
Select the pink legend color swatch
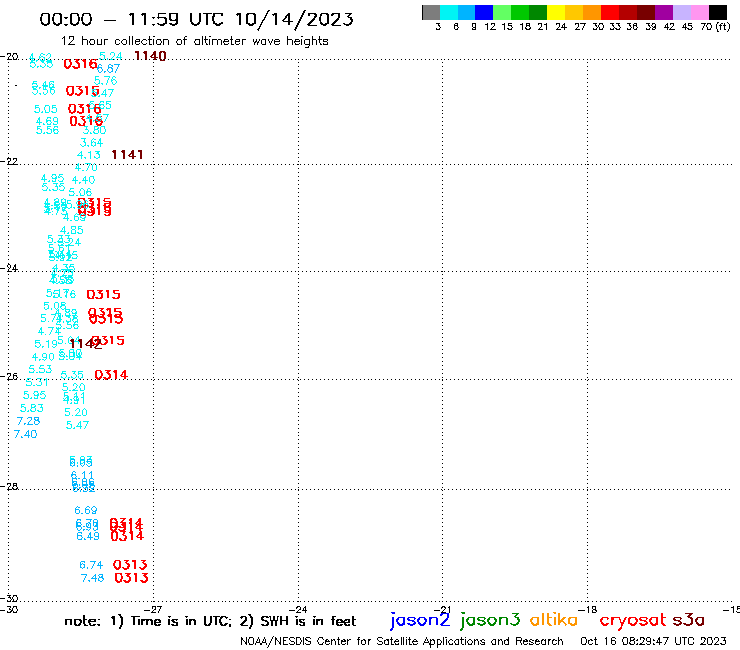pyautogui.click(x=699, y=13)
